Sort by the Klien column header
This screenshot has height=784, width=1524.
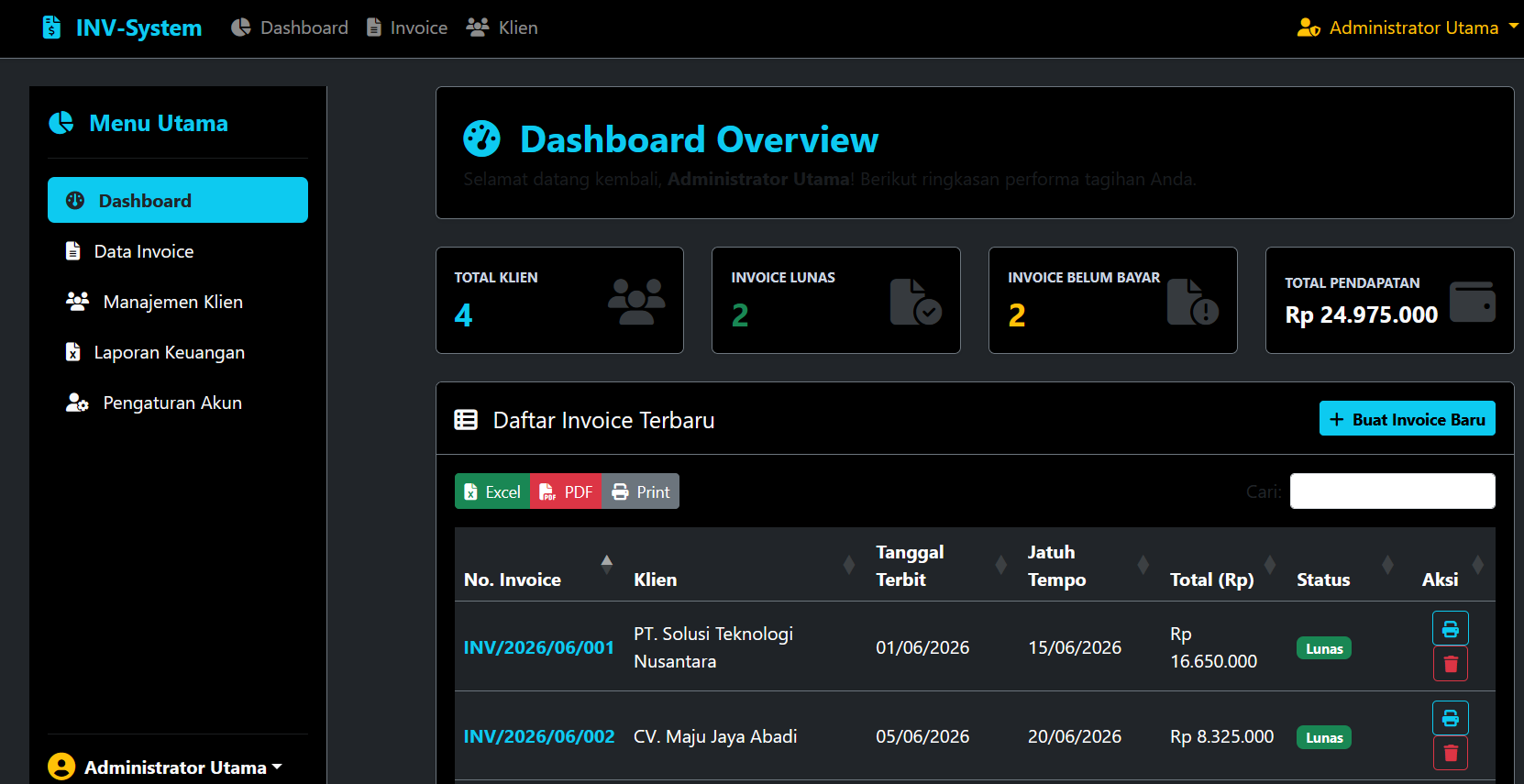(x=745, y=565)
